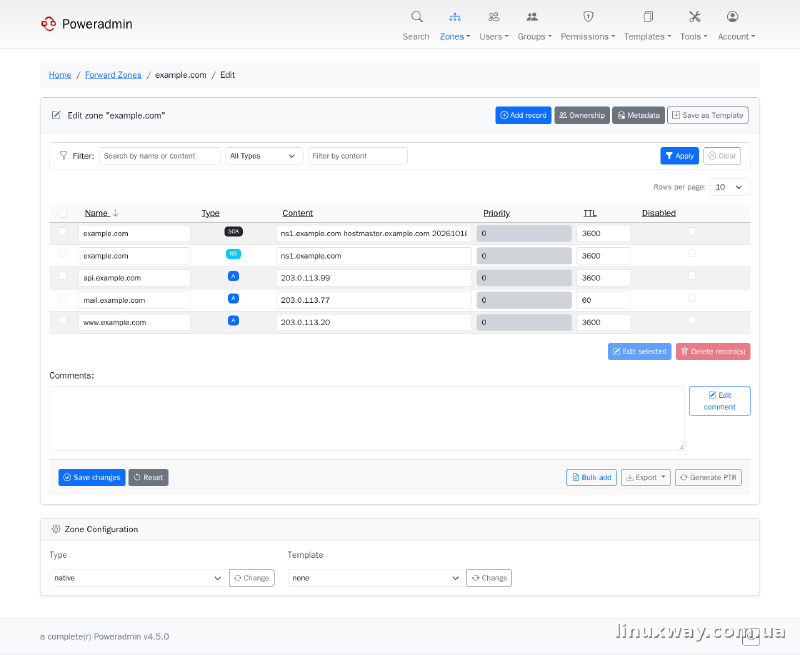Click Save as Template button

pyautogui.click(x=708, y=115)
